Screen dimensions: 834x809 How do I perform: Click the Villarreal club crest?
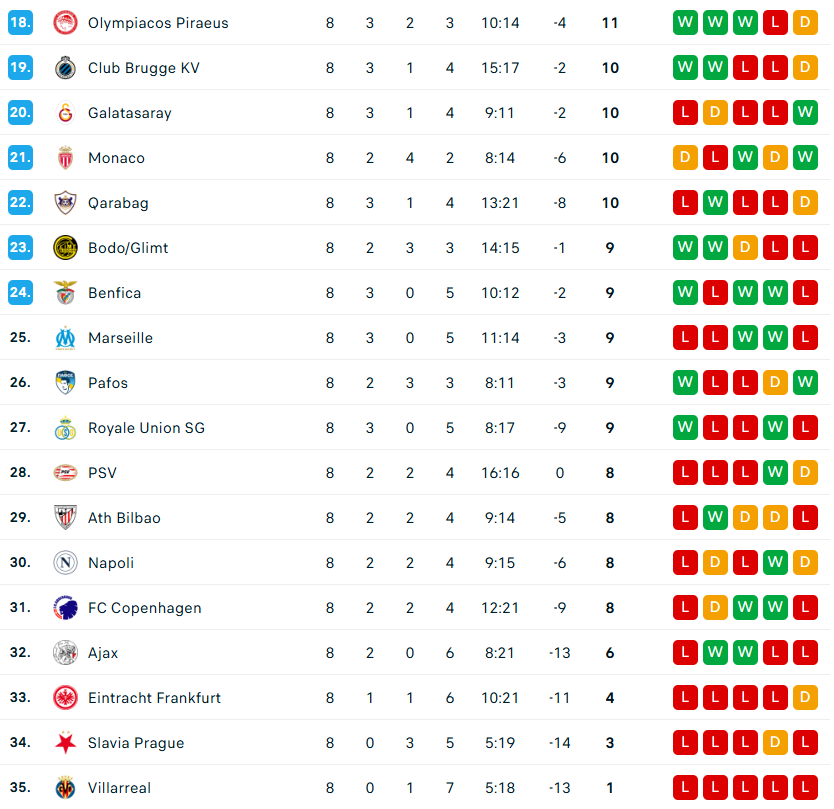click(65, 788)
